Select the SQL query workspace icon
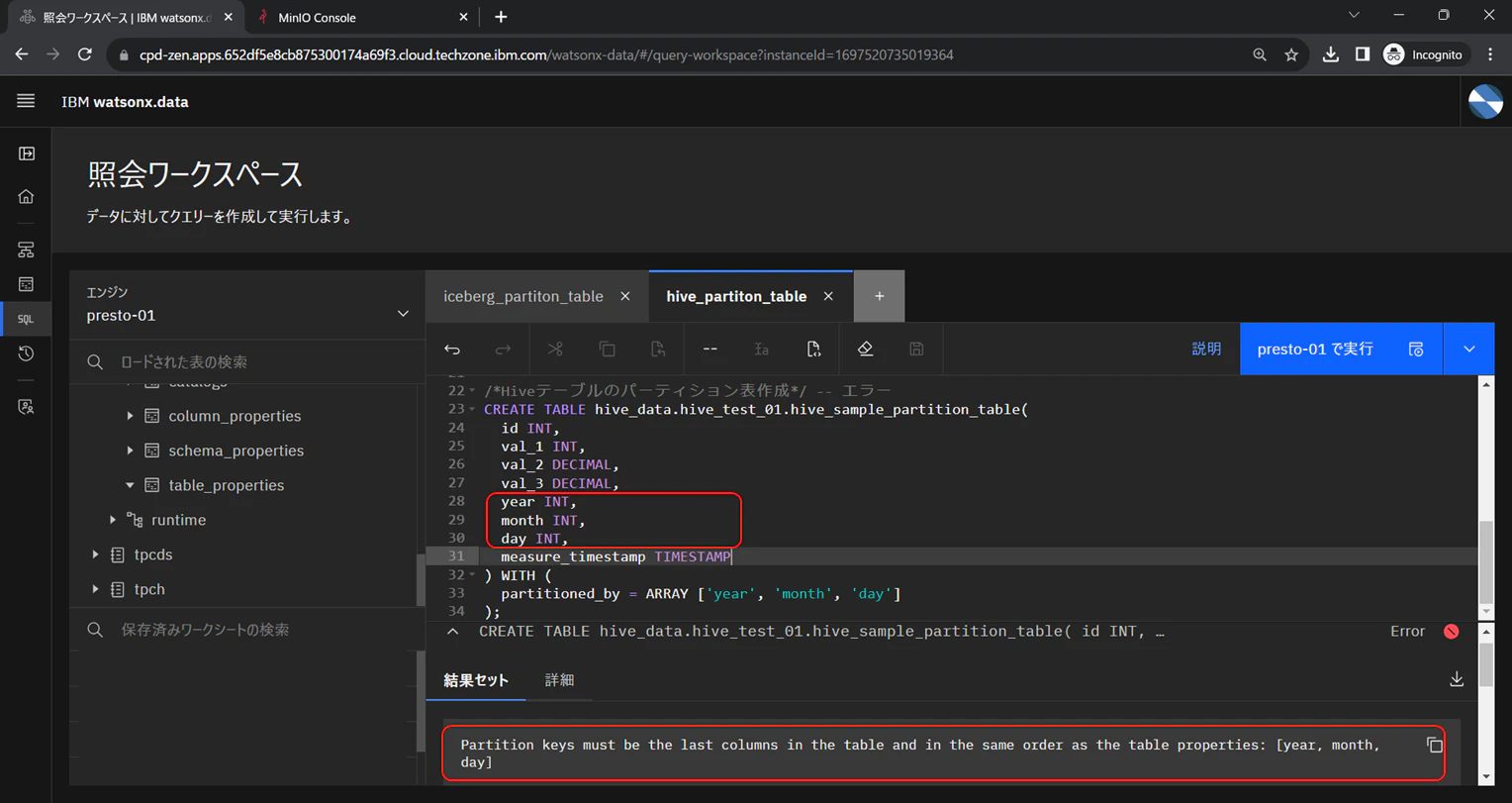The image size is (1512, 803). tap(27, 319)
